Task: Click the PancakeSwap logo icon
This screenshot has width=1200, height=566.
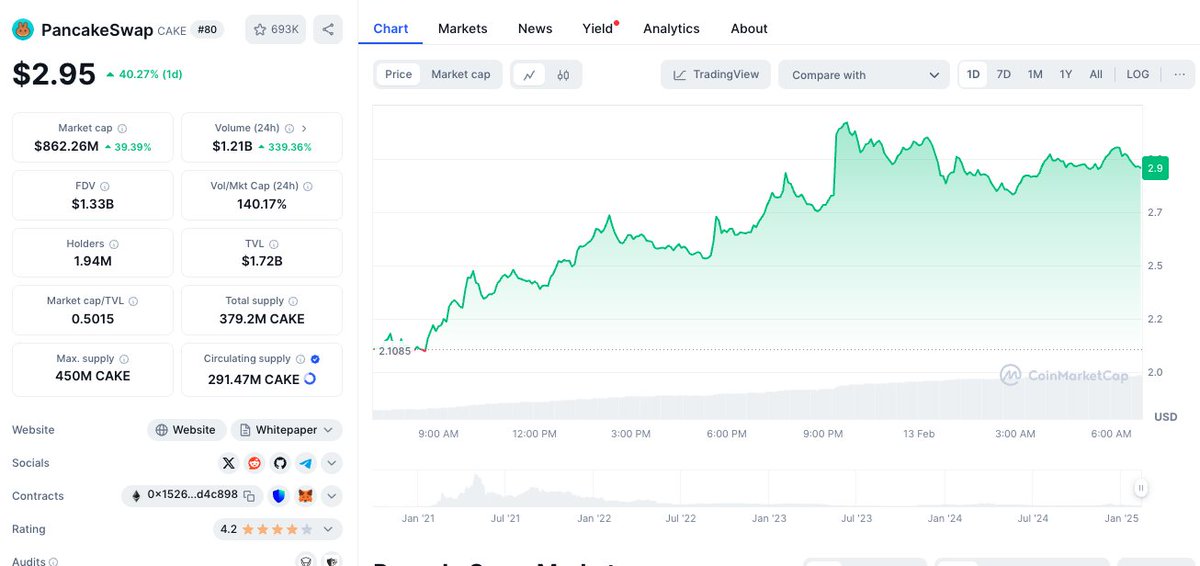Action: coord(23,30)
